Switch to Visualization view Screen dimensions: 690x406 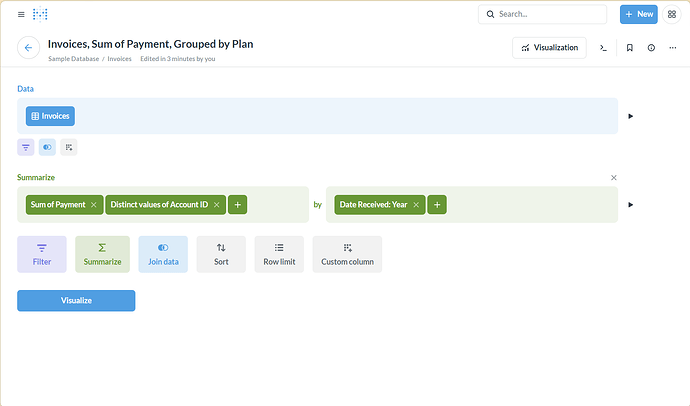549,48
